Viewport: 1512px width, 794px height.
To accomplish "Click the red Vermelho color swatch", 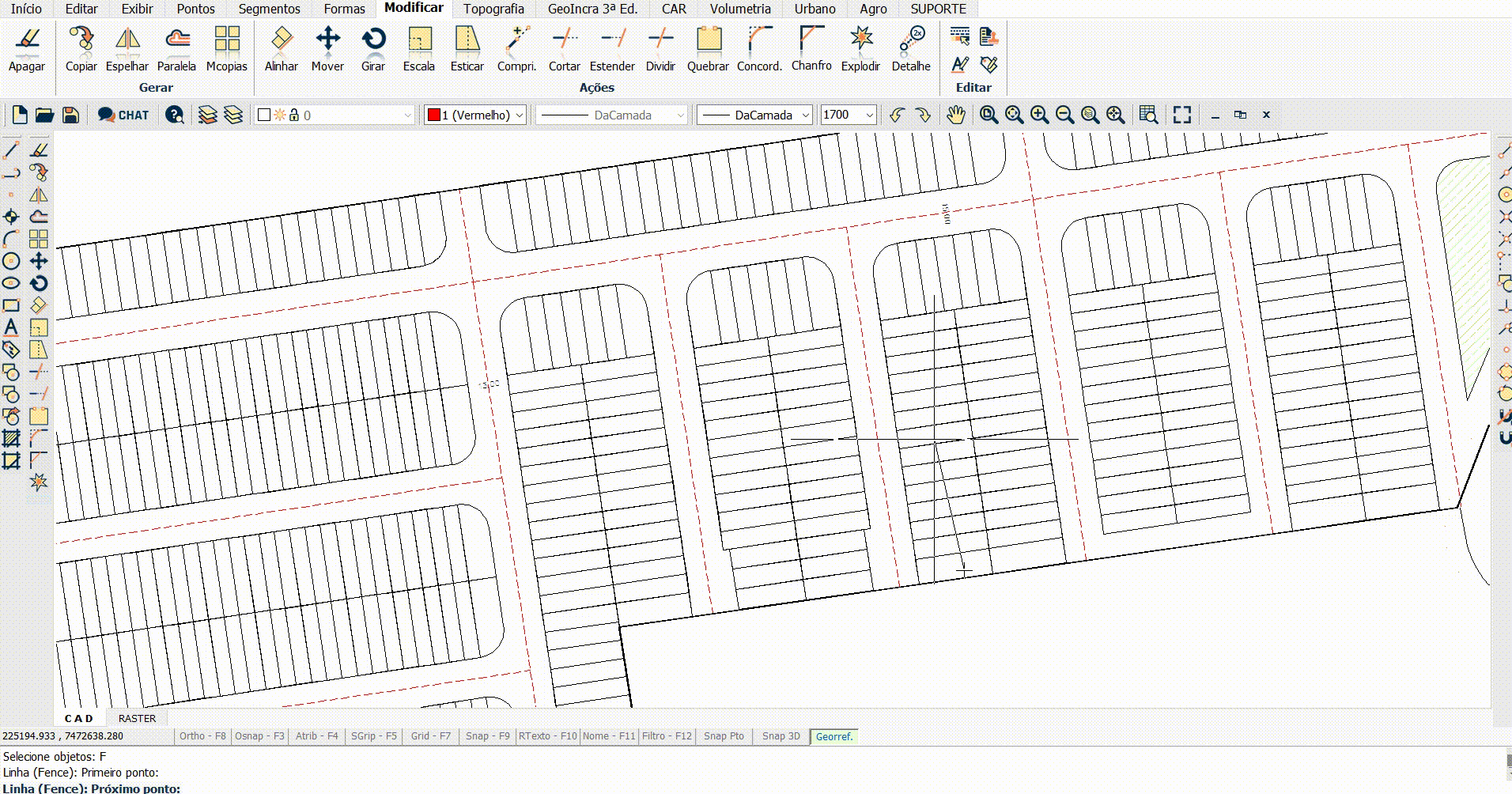I will 433,115.
